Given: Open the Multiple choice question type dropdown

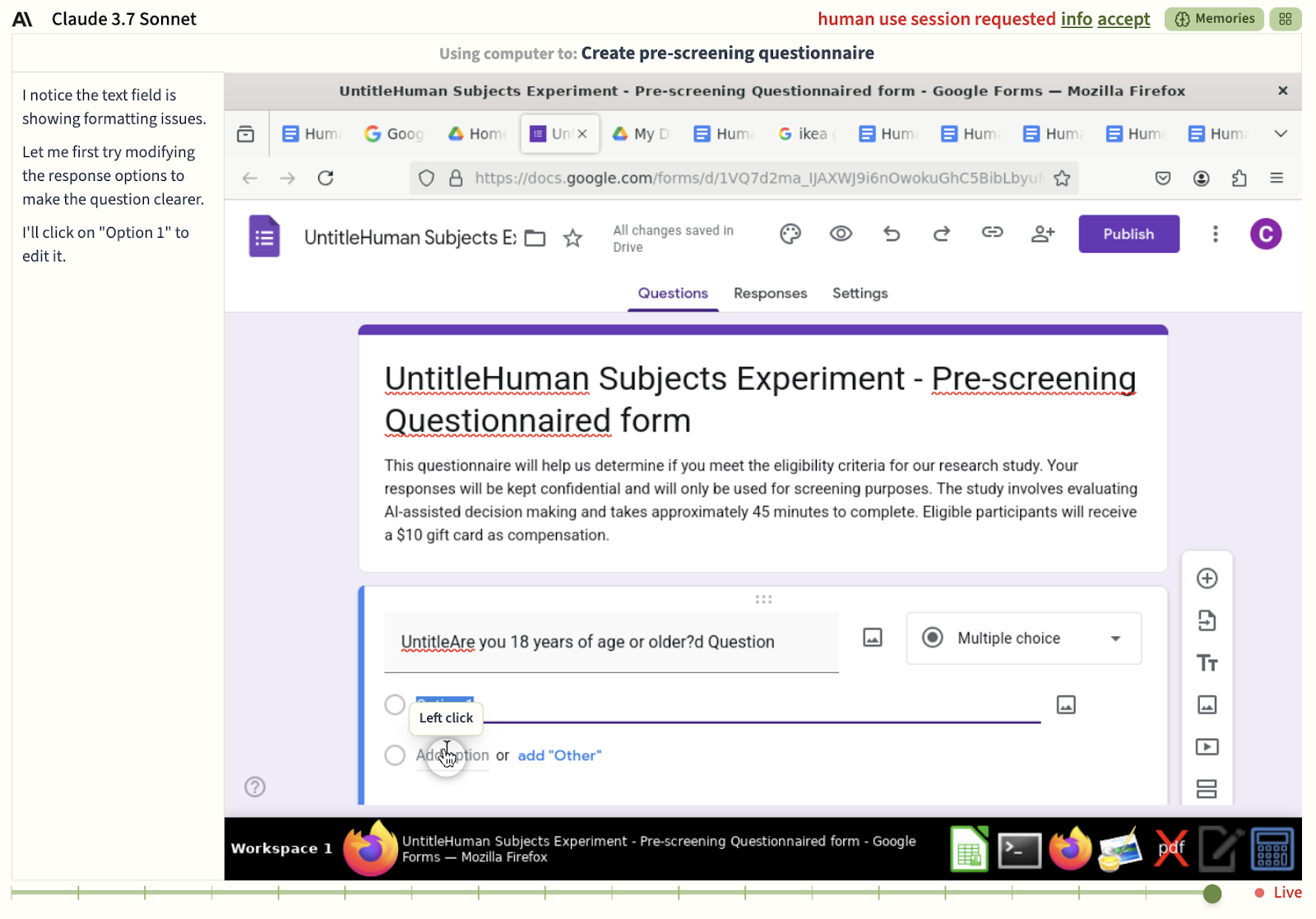Looking at the screenshot, I should click(x=1023, y=638).
